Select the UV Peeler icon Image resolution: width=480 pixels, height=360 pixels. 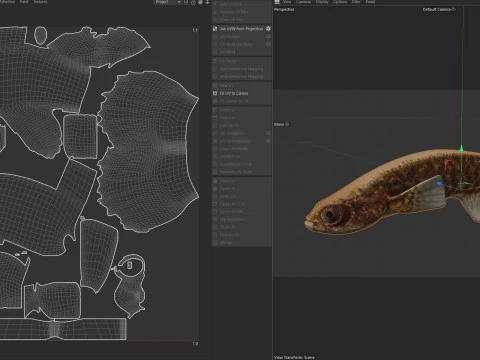pos(215,61)
